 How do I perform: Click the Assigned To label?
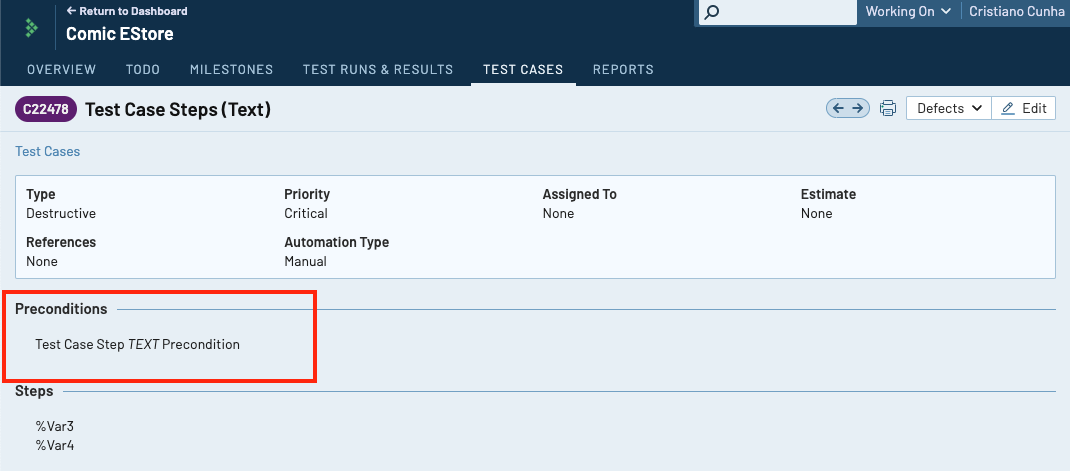579,195
